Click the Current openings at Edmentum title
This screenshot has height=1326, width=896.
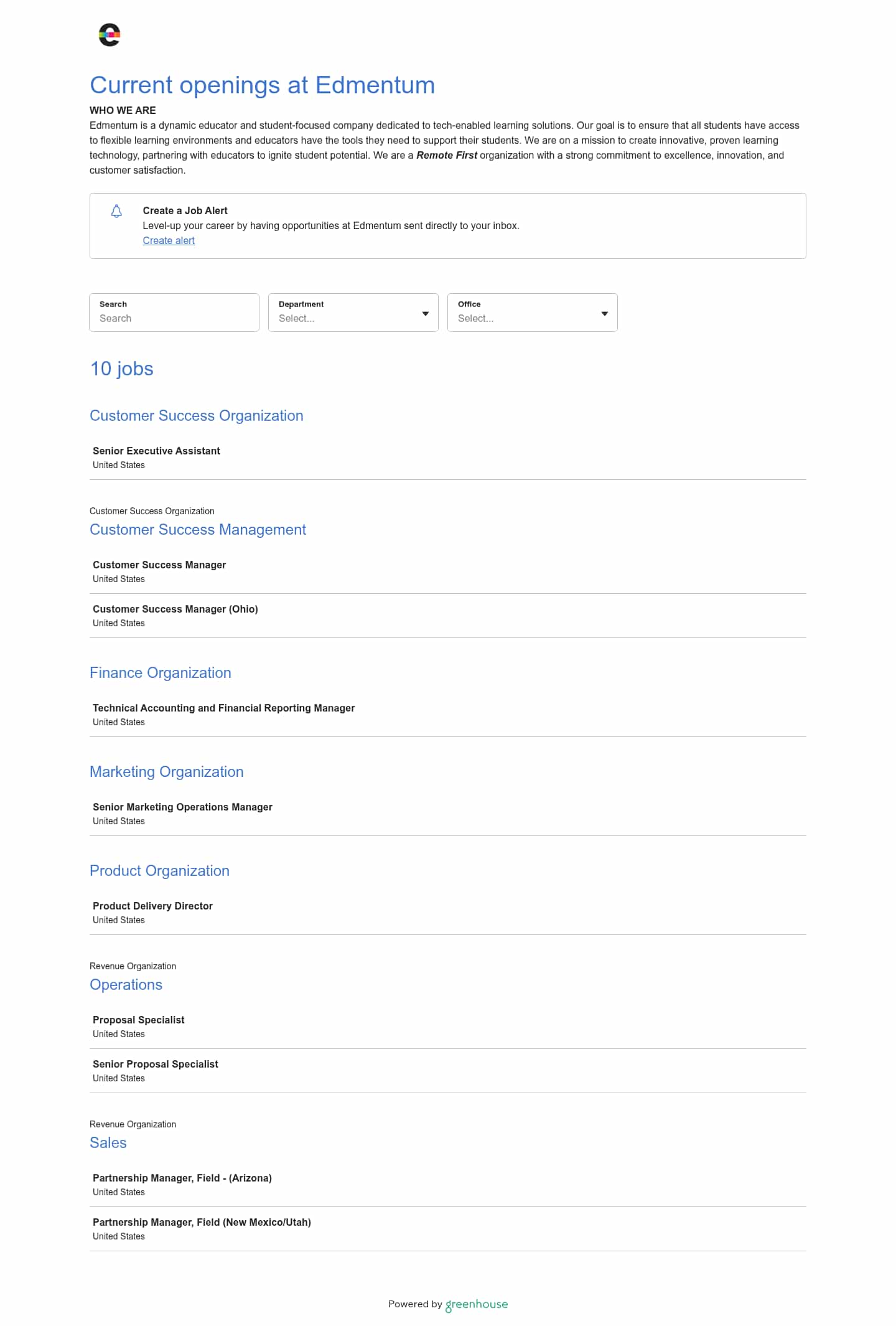click(x=263, y=85)
